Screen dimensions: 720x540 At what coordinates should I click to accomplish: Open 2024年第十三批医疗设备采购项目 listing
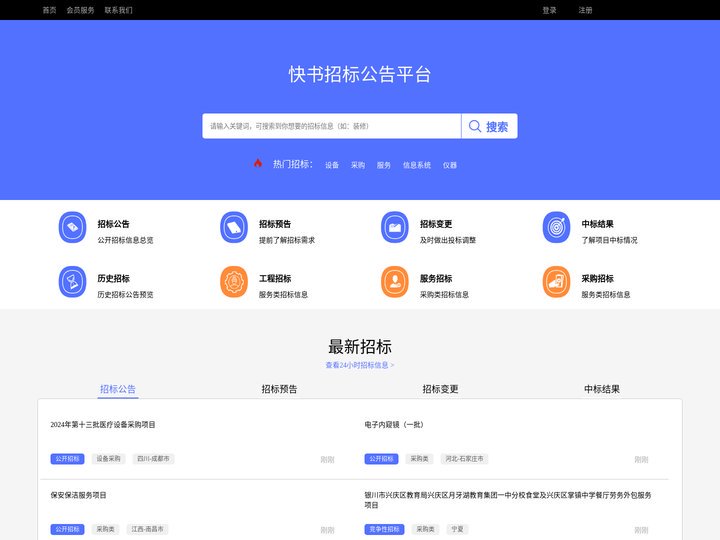click(103, 425)
